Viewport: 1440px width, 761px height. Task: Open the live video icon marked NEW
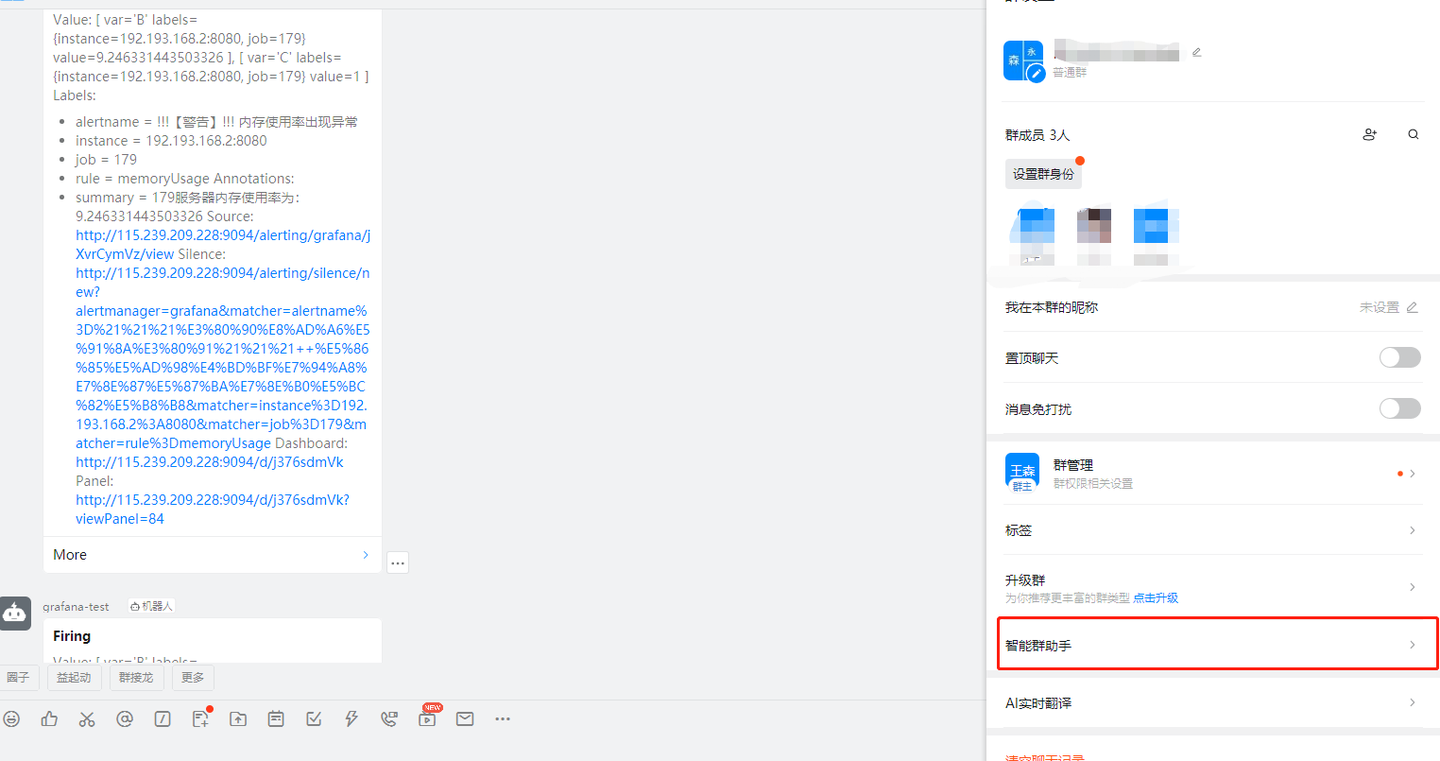tap(428, 717)
